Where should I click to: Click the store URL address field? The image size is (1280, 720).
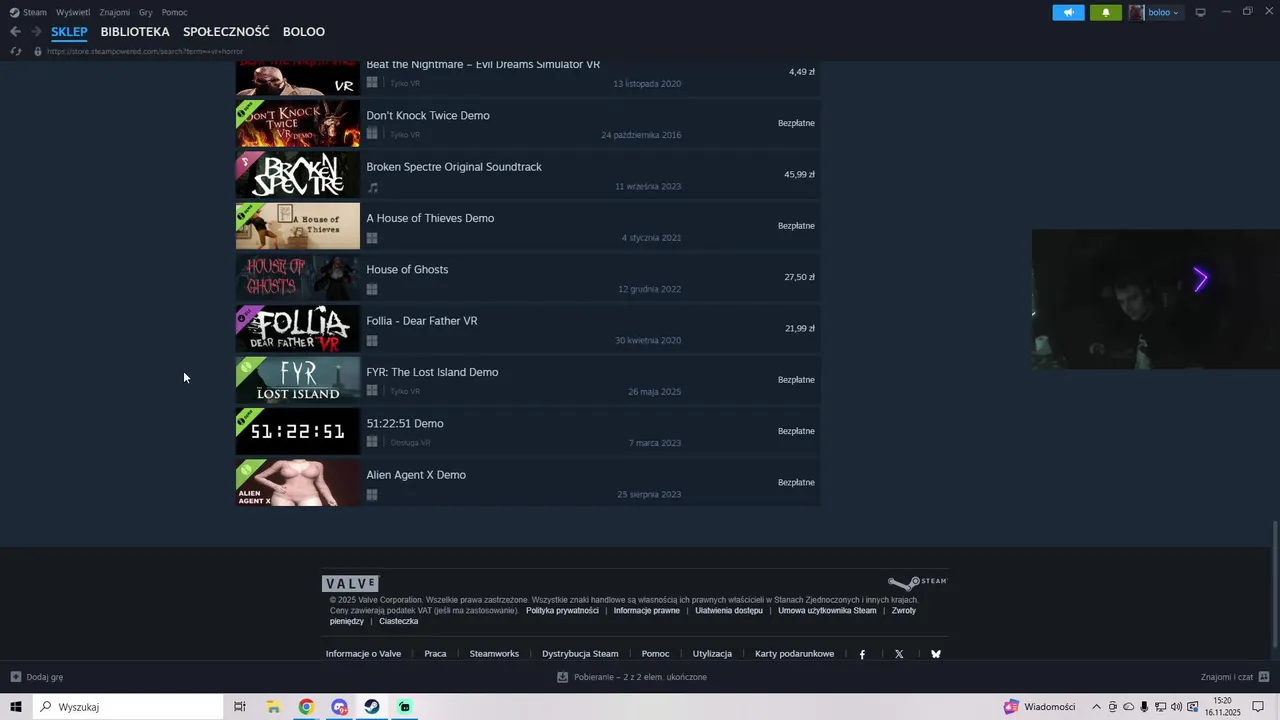(145, 51)
